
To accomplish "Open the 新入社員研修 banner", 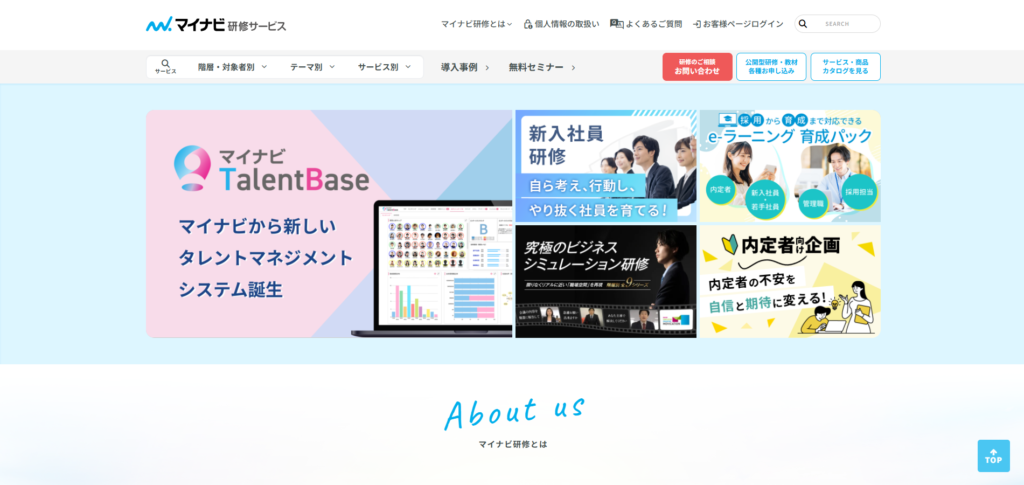I will pos(605,166).
